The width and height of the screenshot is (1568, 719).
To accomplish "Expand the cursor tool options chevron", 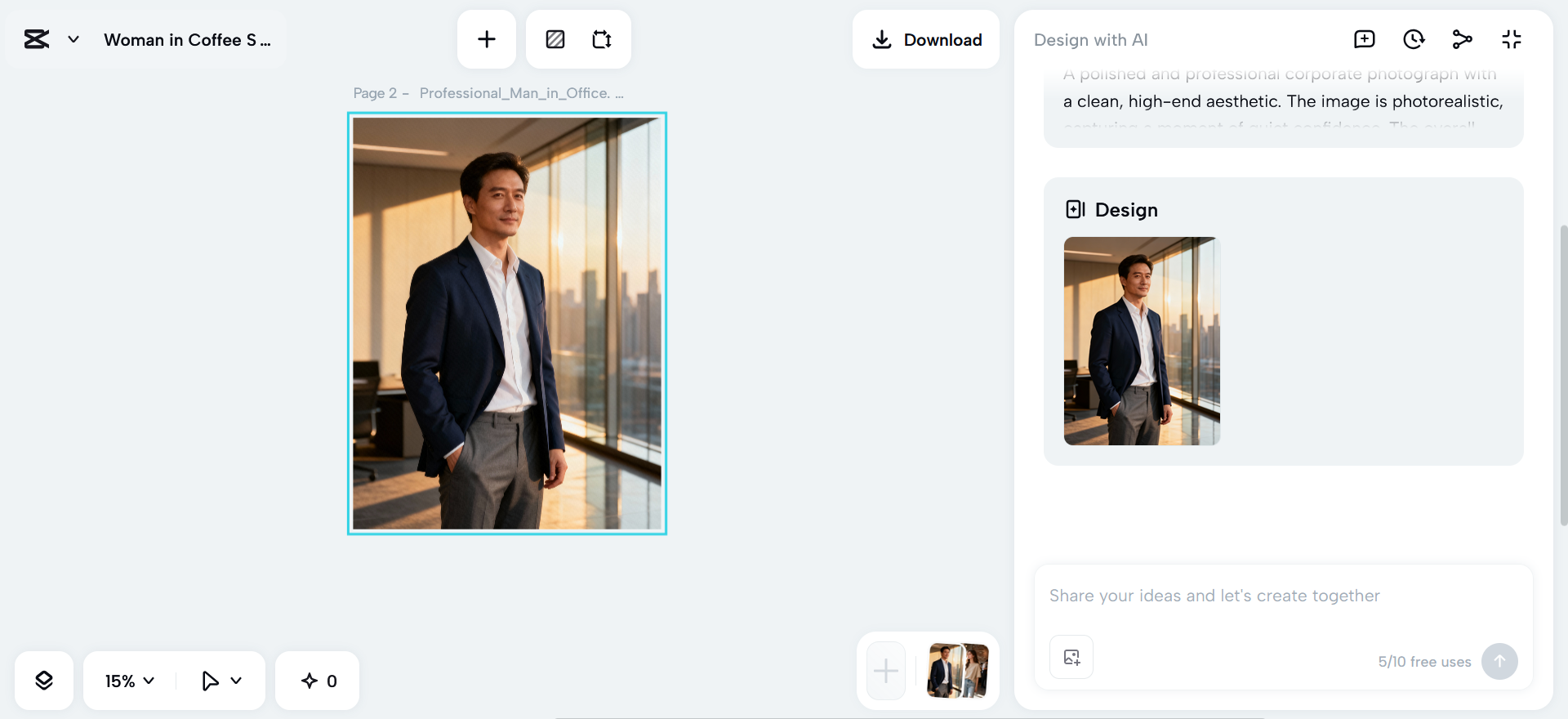I will (x=237, y=681).
